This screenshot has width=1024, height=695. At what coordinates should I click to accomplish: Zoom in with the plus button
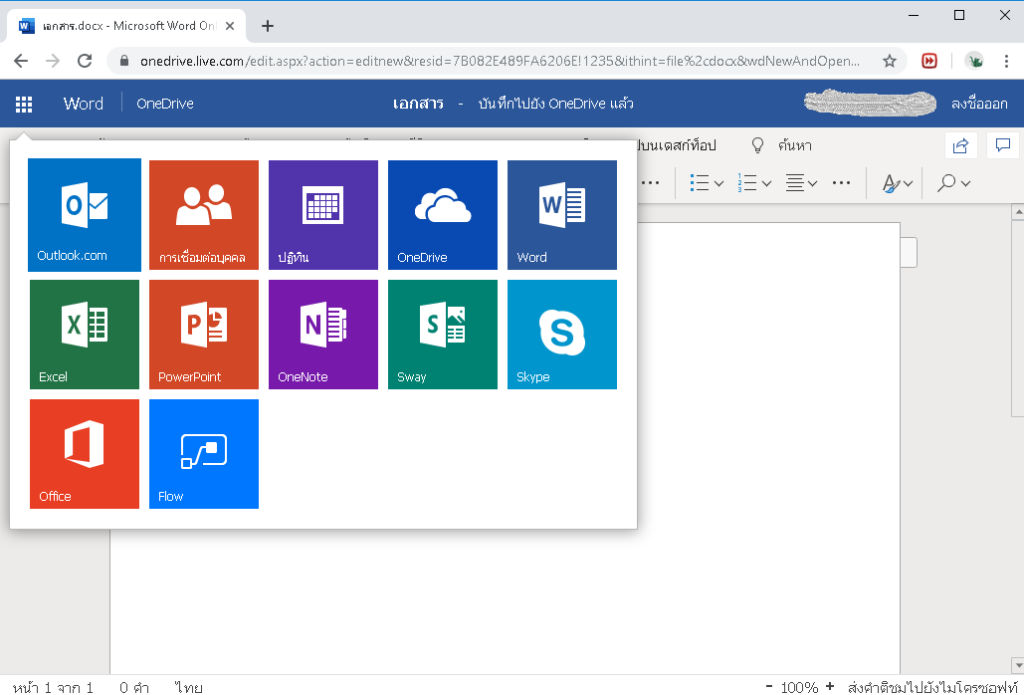pyautogui.click(x=830, y=687)
